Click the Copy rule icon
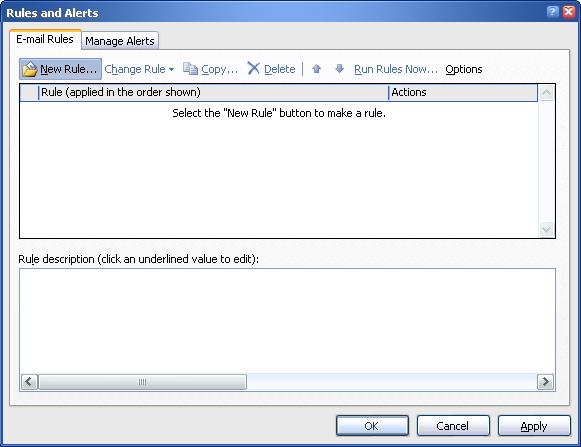Viewport: 581px width, 447px height. [190, 69]
